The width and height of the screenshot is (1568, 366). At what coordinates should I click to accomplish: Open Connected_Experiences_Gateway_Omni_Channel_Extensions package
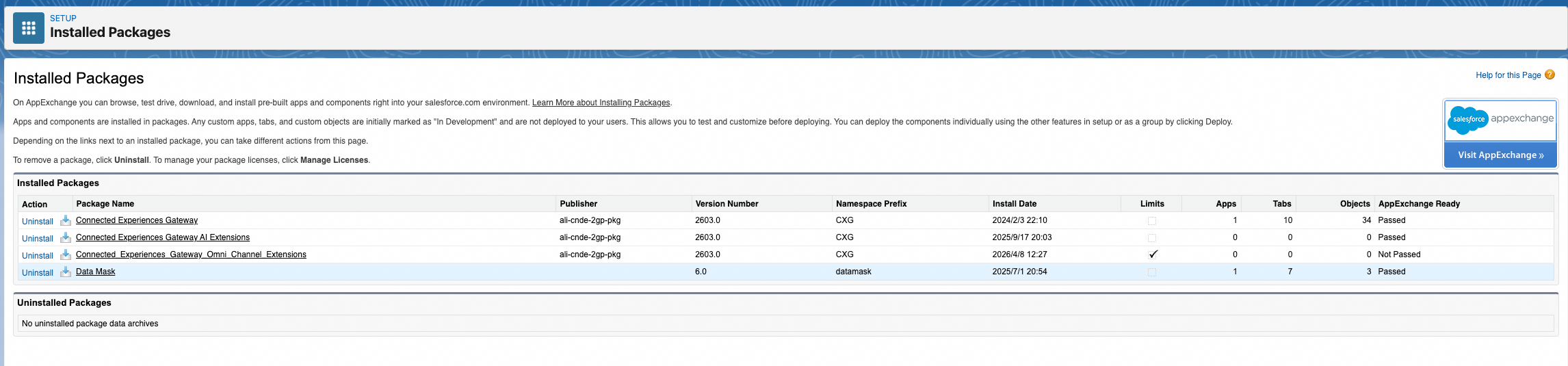pyautogui.click(x=191, y=254)
